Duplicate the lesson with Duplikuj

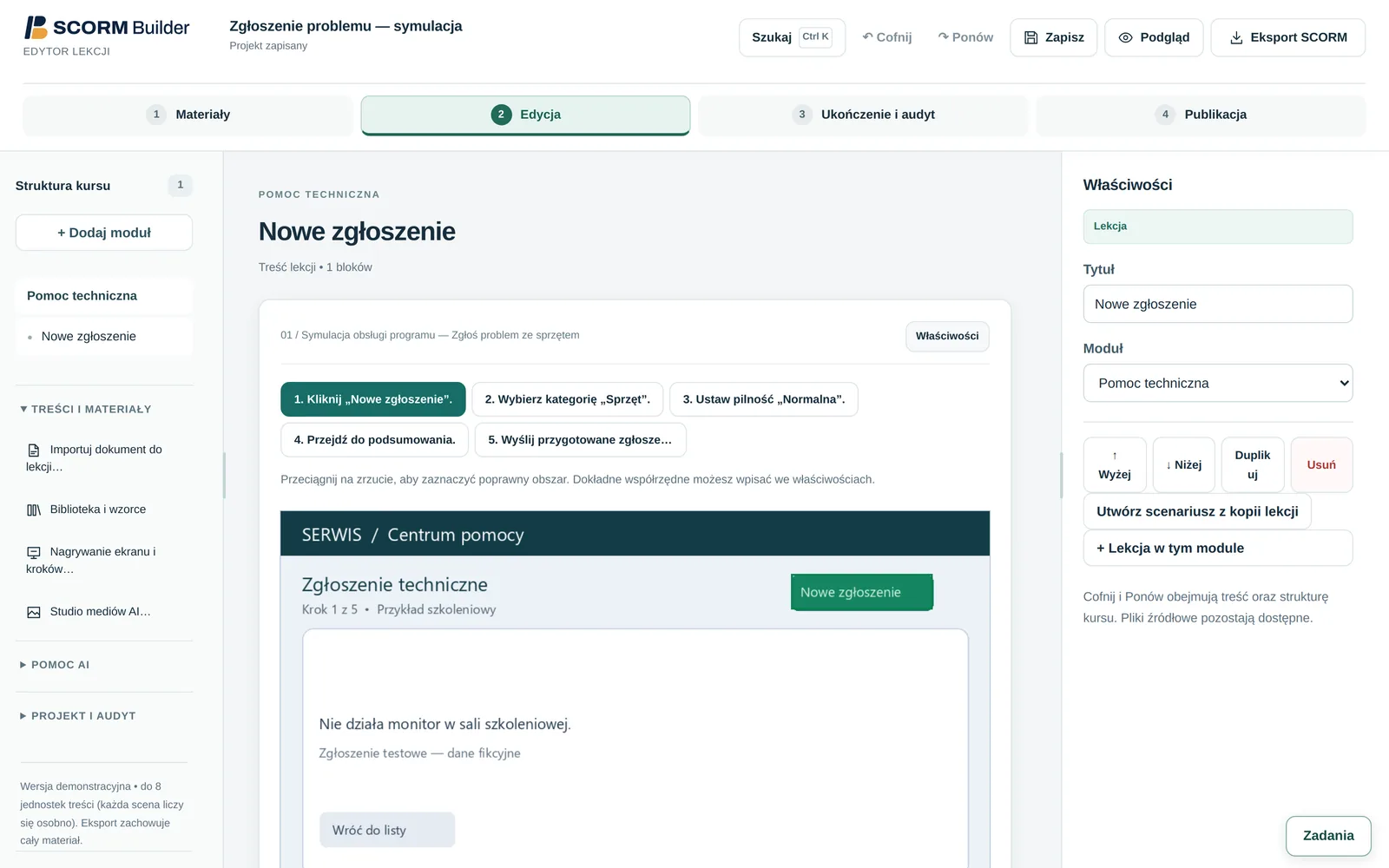pos(1253,465)
